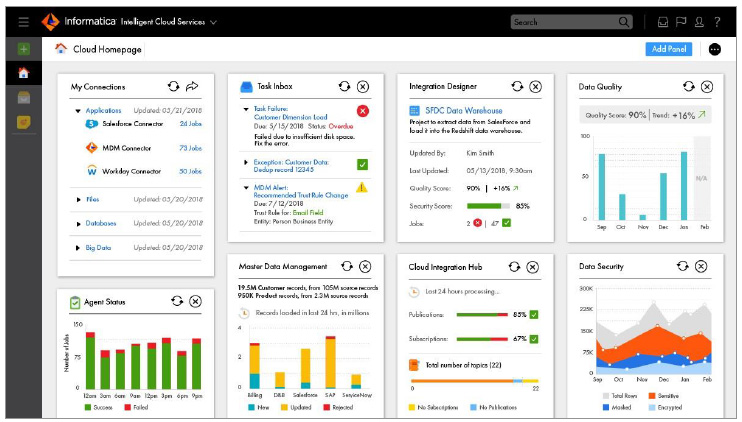Close the Cloud Integration Hub panel

click(532, 267)
